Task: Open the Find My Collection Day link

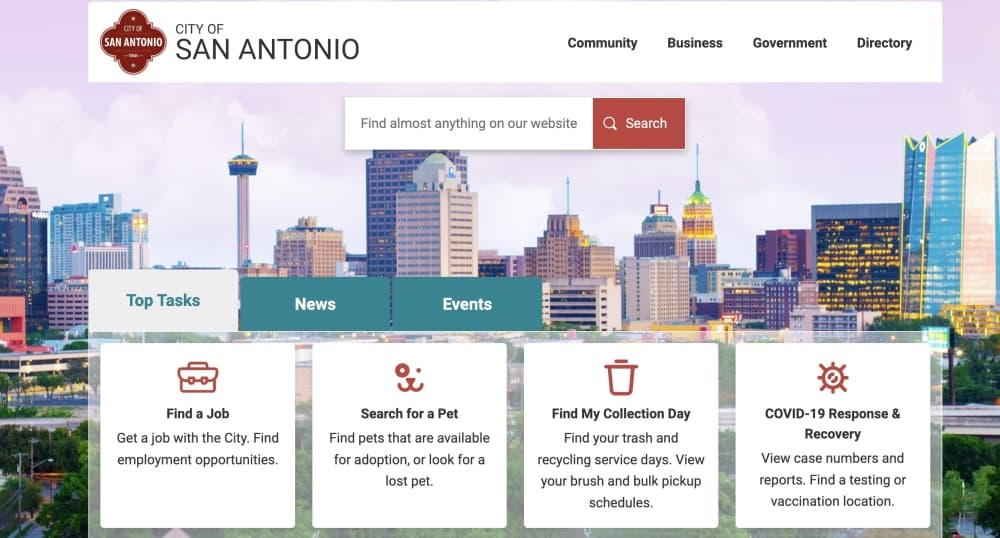Action: point(621,413)
